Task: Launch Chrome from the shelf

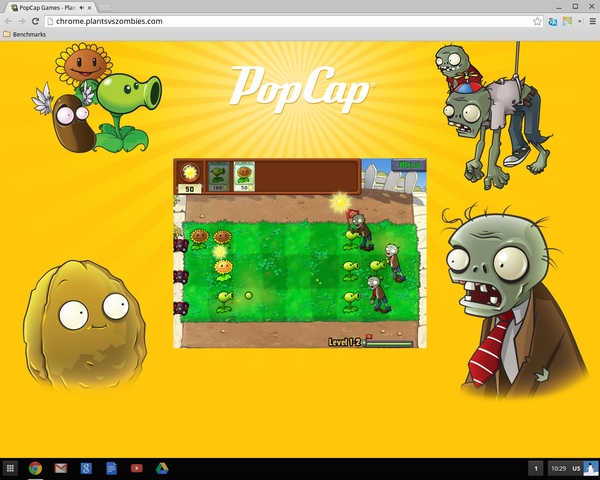Action: [35, 468]
